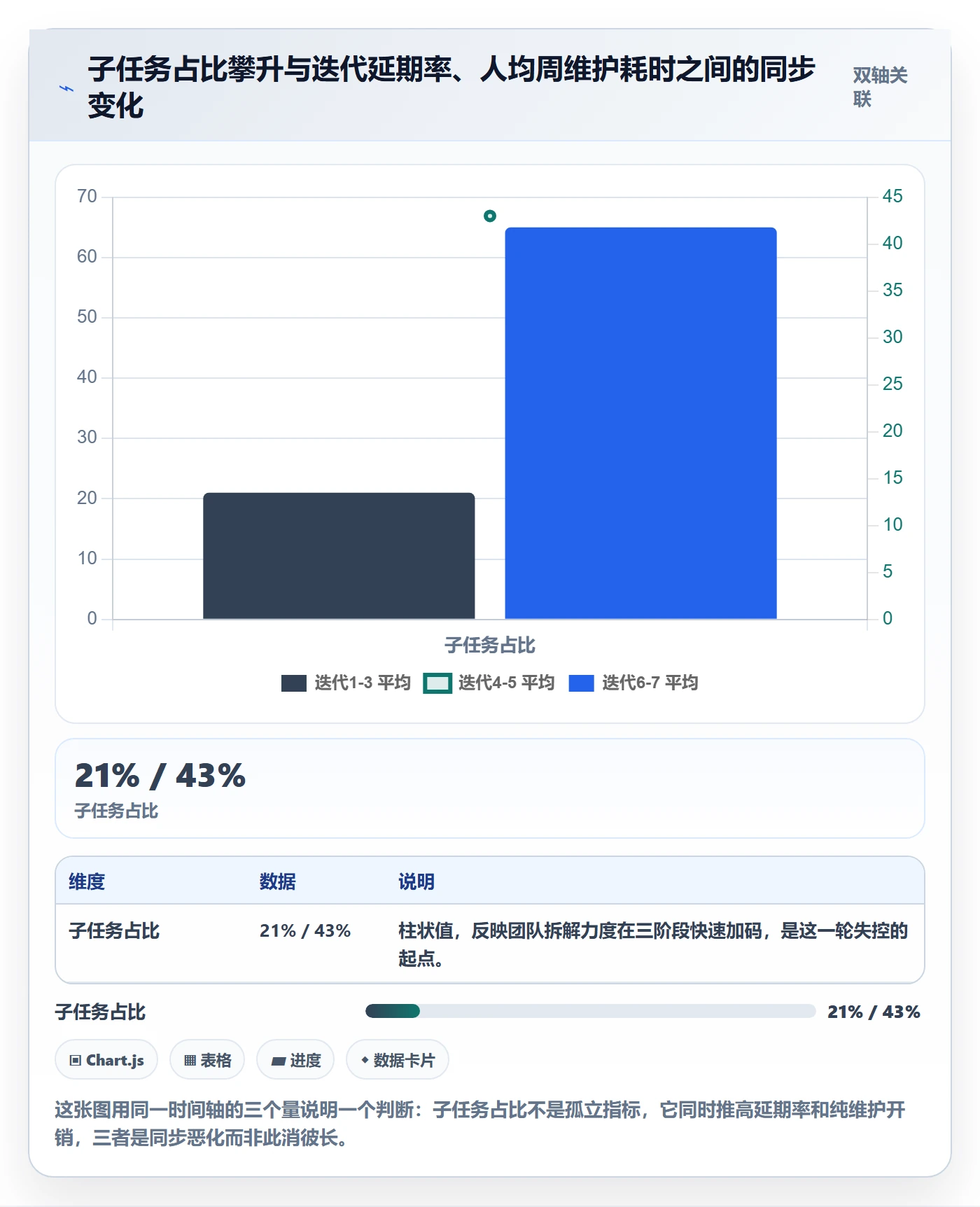
Task: Click the blue 迭代6-7 bar in chart
Action: point(641,423)
